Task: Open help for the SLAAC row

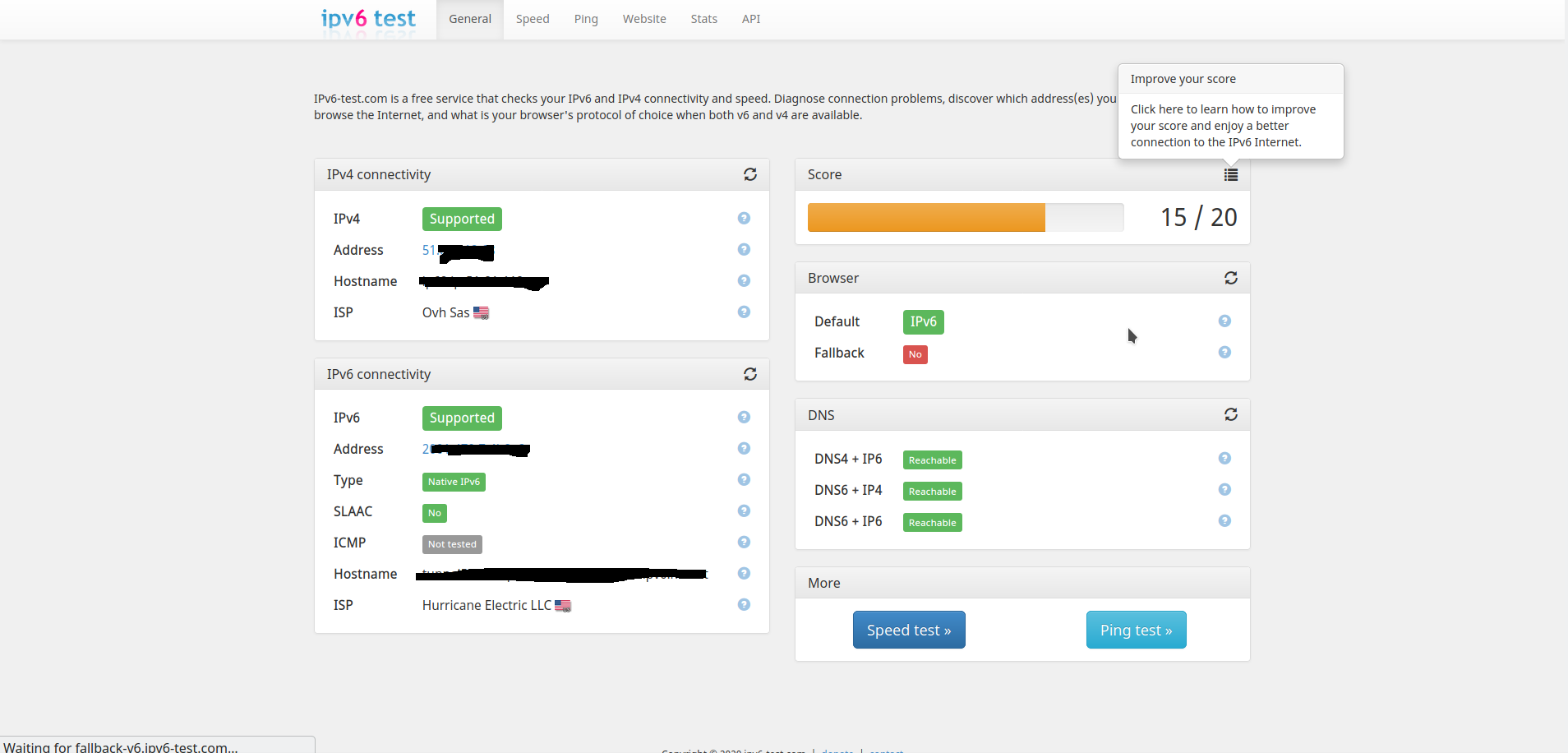Action: coord(744,511)
